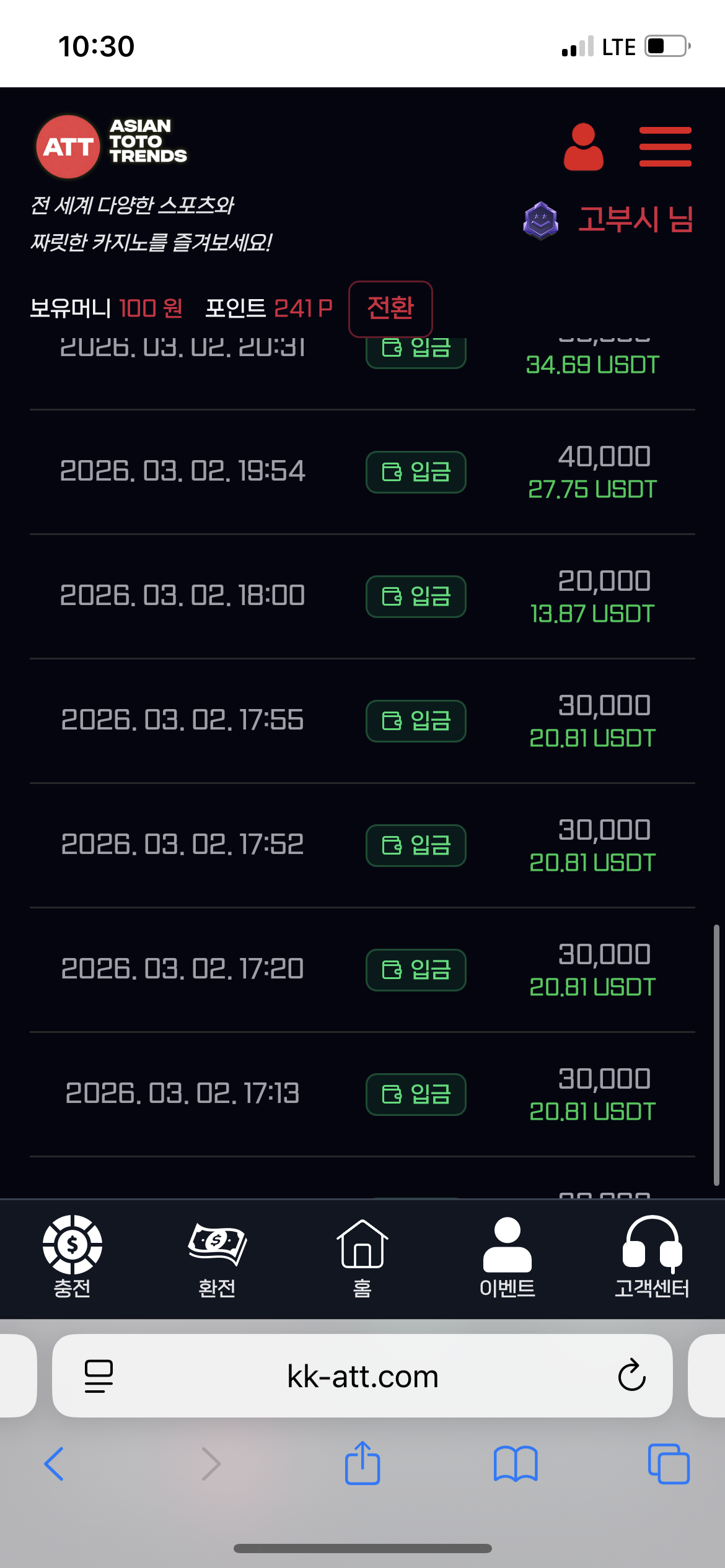
Task: Show all Safari tabs
Action: tap(668, 1464)
